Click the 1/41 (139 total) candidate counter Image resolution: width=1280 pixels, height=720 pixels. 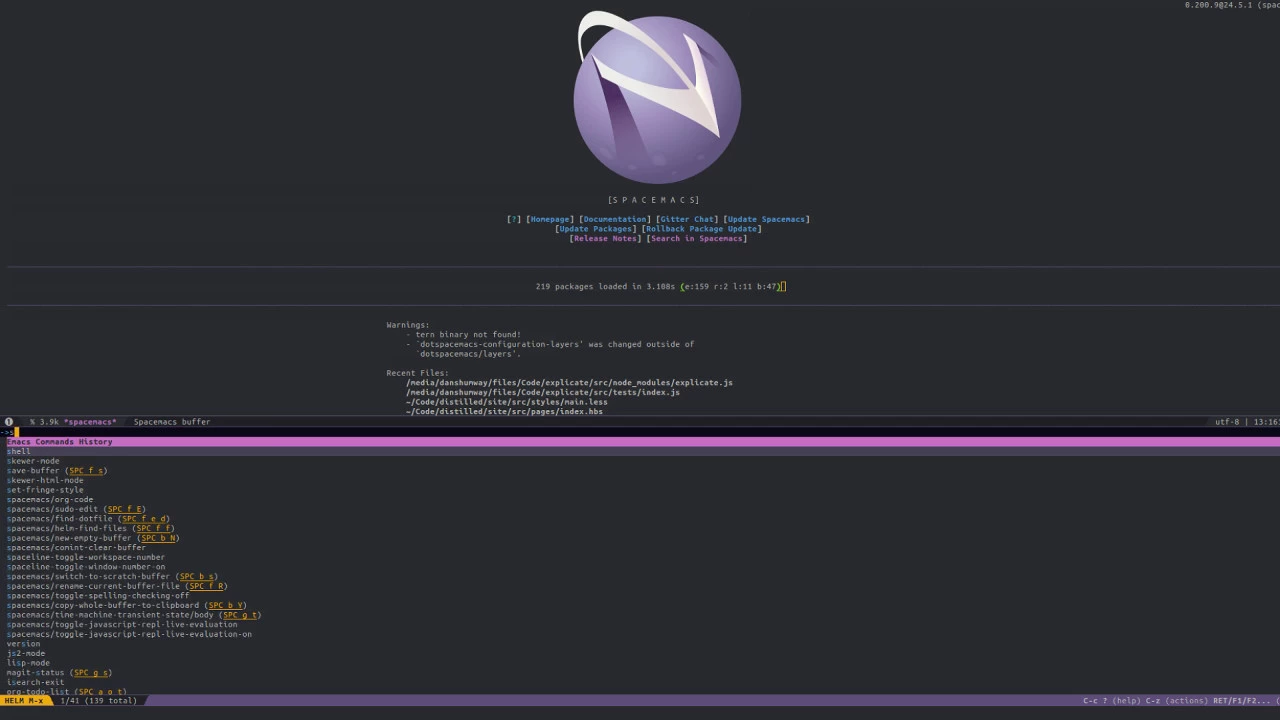click(98, 701)
